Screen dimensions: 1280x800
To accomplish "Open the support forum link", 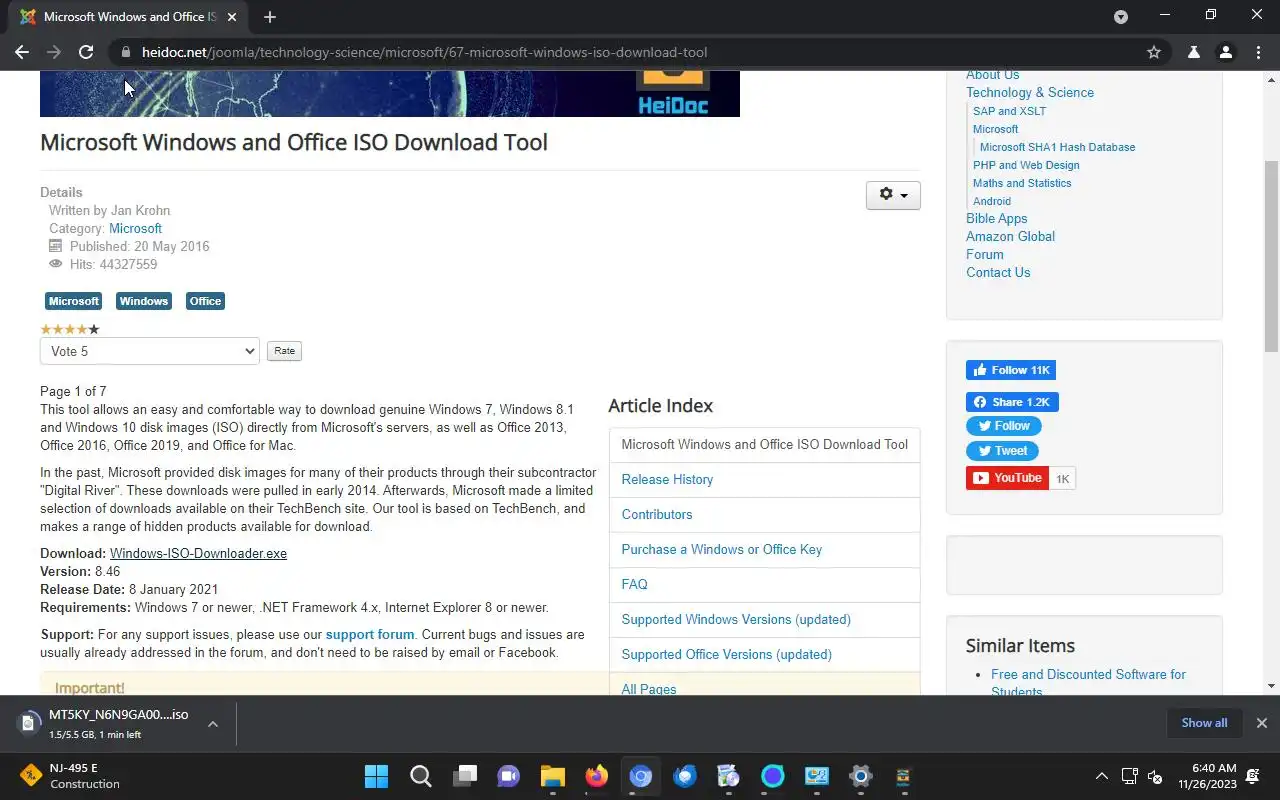I will (x=370, y=634).
